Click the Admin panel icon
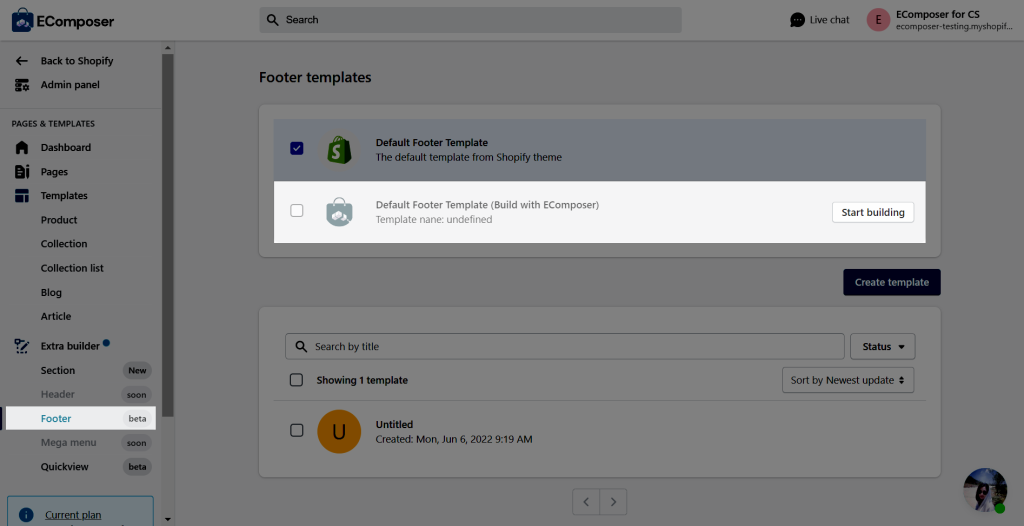This screenshot has height=526, width=1024. (22, 85)
